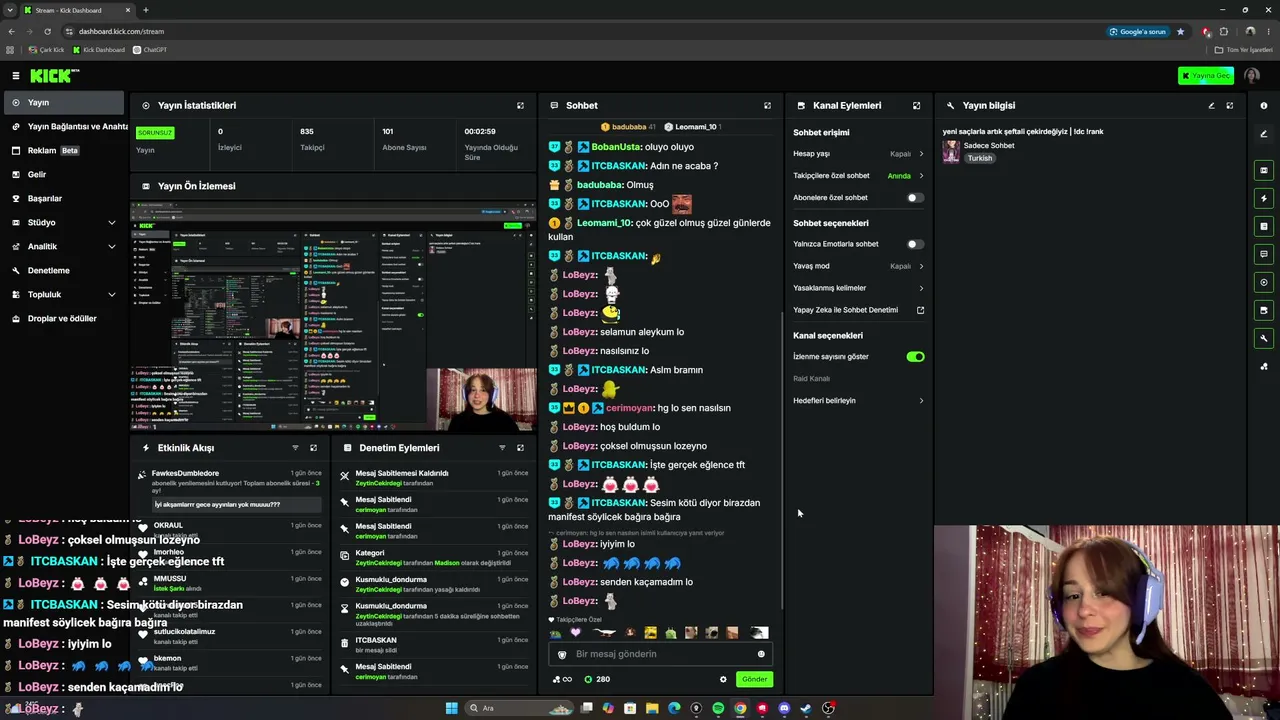Open the ChatGPT bookmark

150,50
